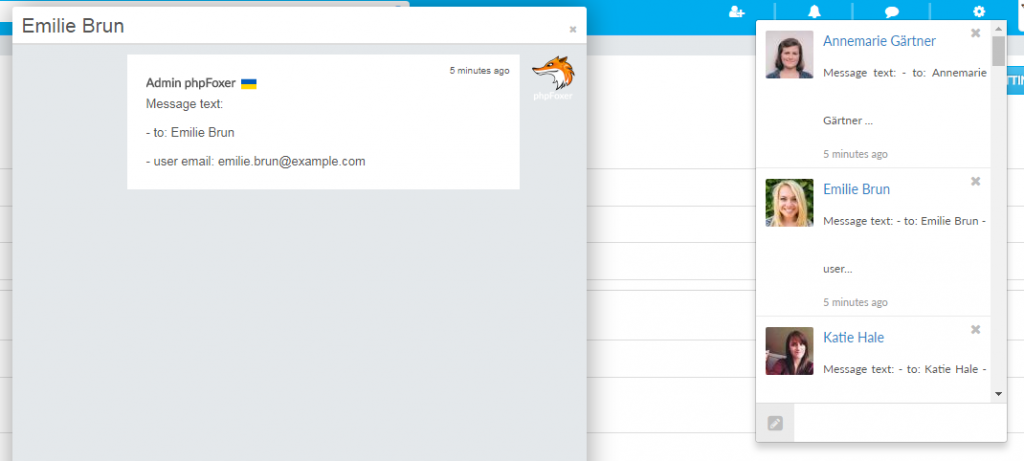Open the messages speech bubble icon
This screenshot has width=1024, height=461.
892,12
